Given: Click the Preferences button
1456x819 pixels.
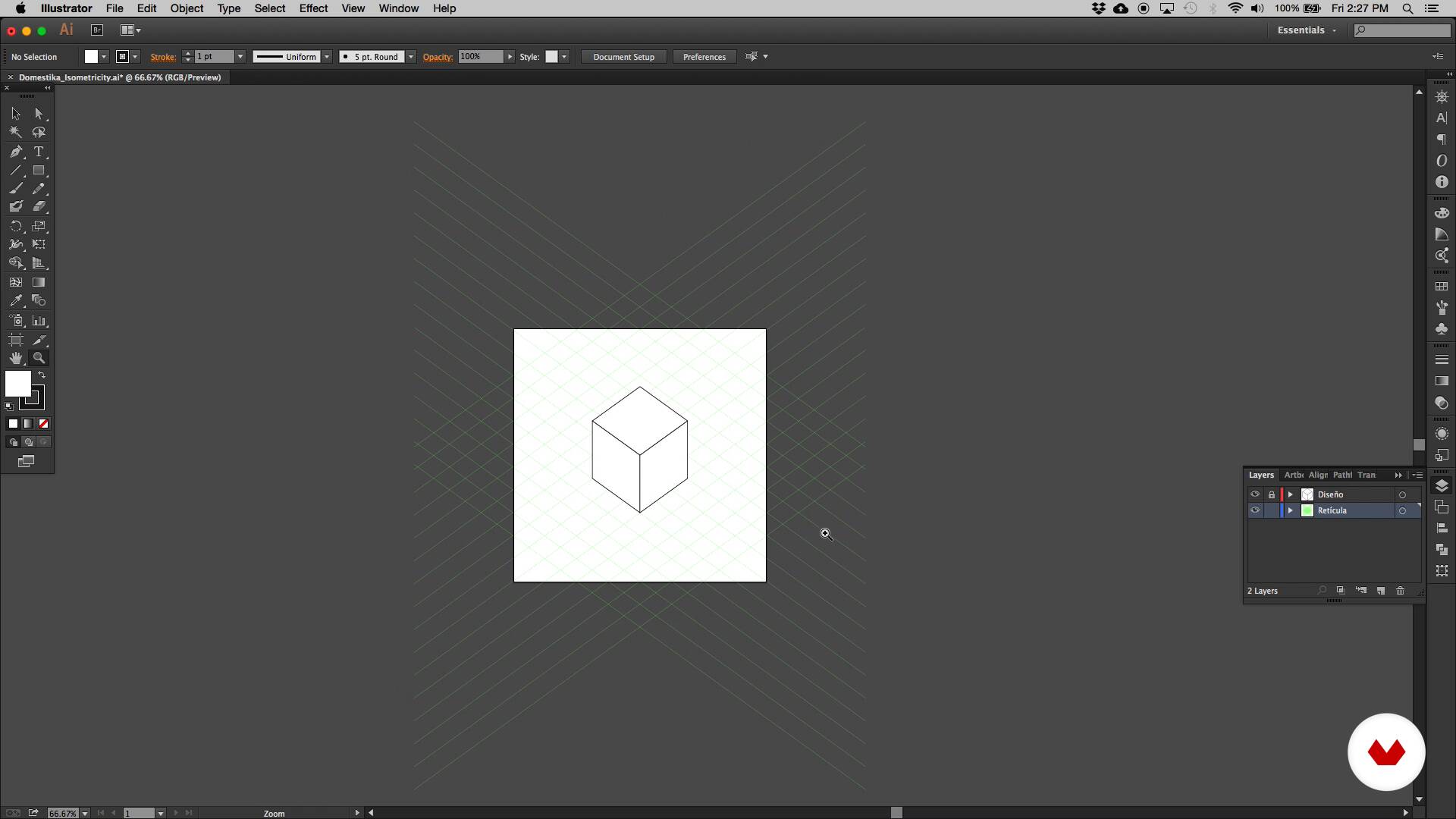Looking at the screenshot, I should (704, 57).
